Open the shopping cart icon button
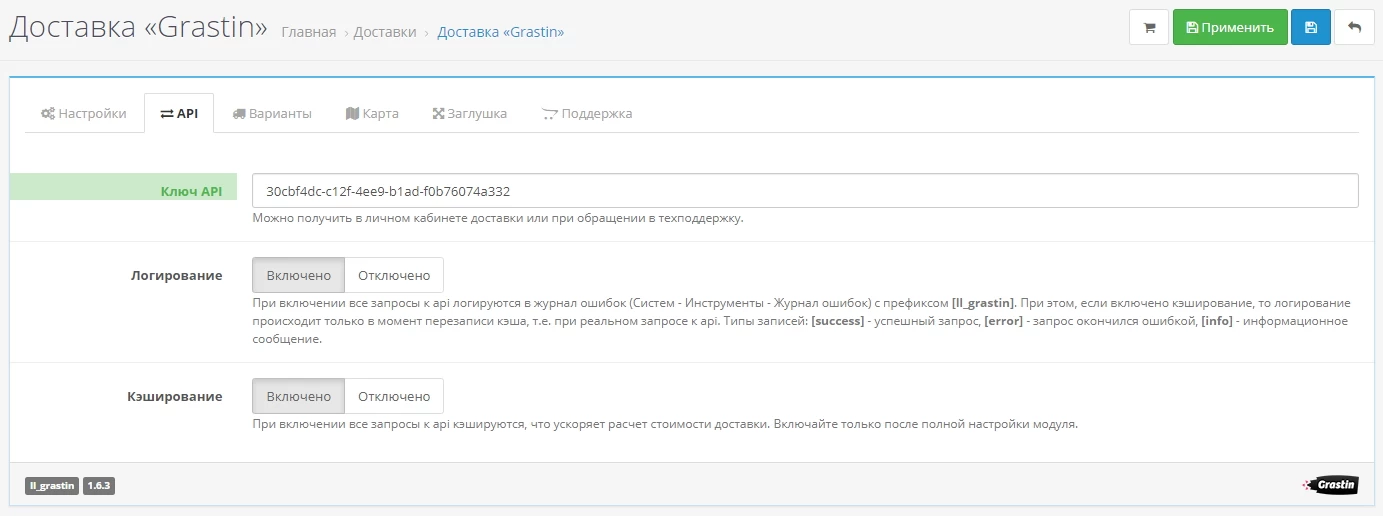Image resolution: width=1383 pixels, height=516 pixels. click(x=1149, y=28)
